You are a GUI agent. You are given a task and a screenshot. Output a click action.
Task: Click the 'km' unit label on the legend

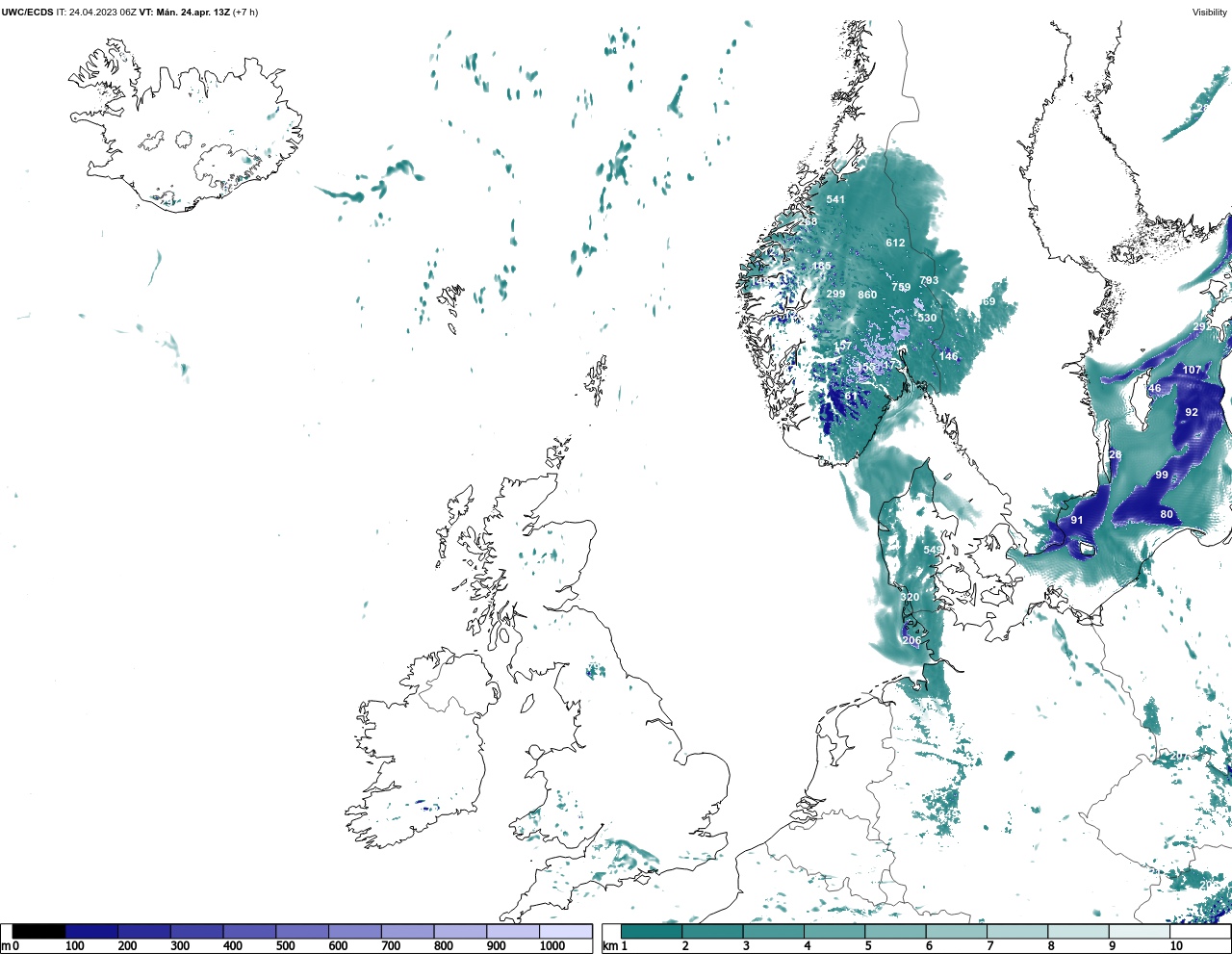pyautogui.click(x=609, y=946)
